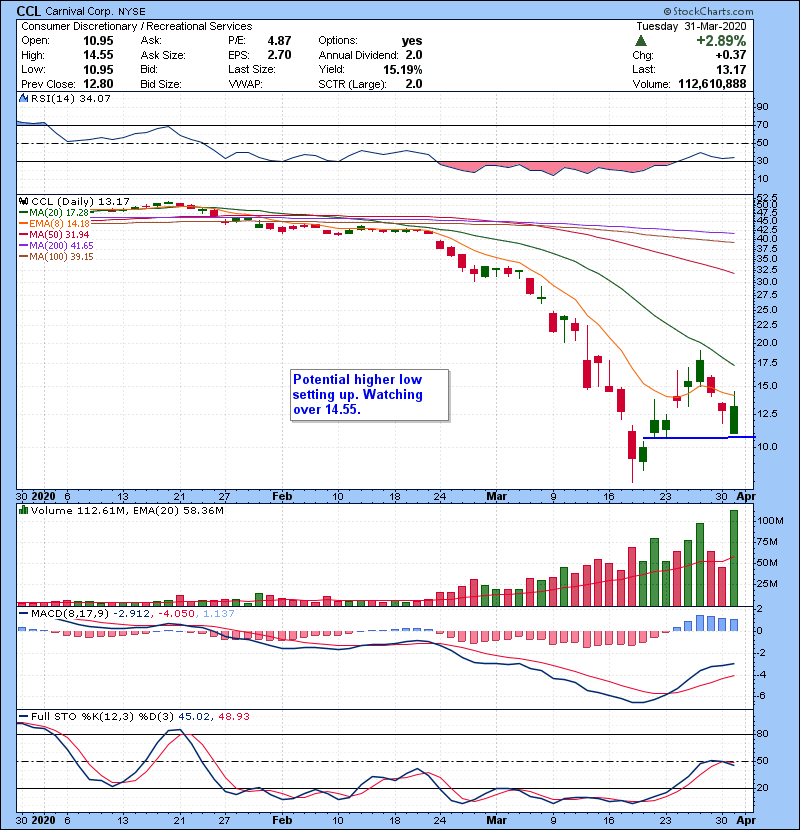
Task: Click Consumer Discretionary / Recreational Services sector text
Action: 137,26
